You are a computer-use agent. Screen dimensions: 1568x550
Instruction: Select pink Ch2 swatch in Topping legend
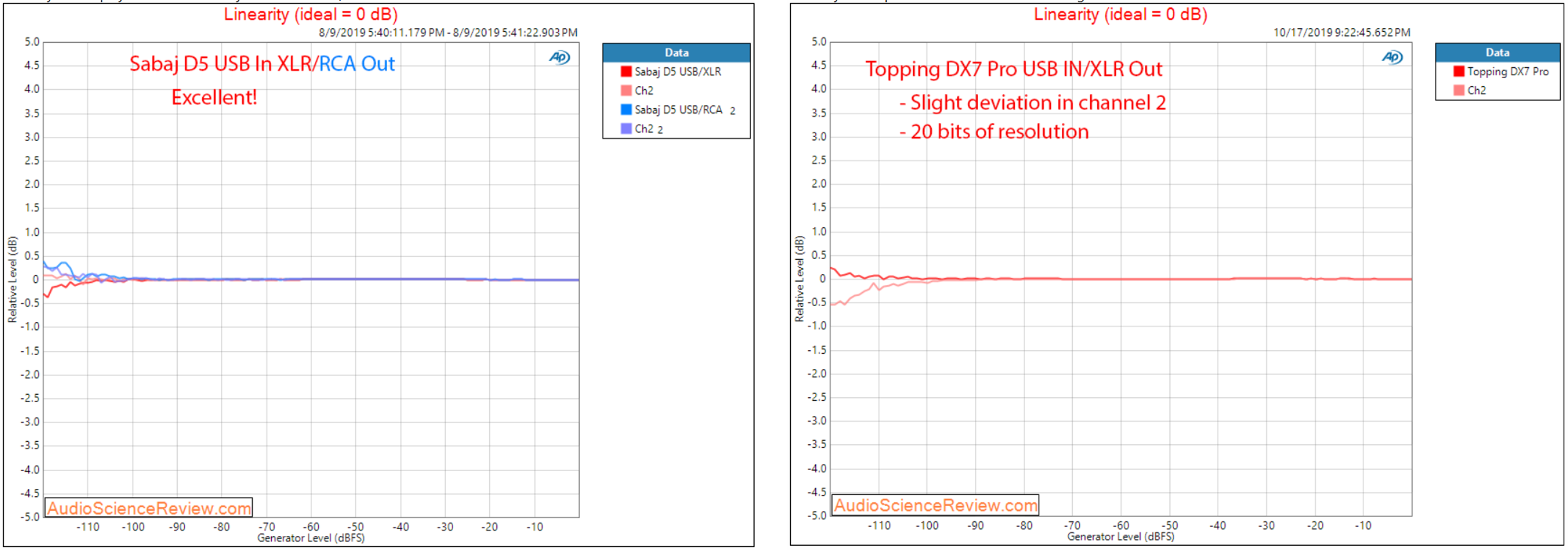1459,90
